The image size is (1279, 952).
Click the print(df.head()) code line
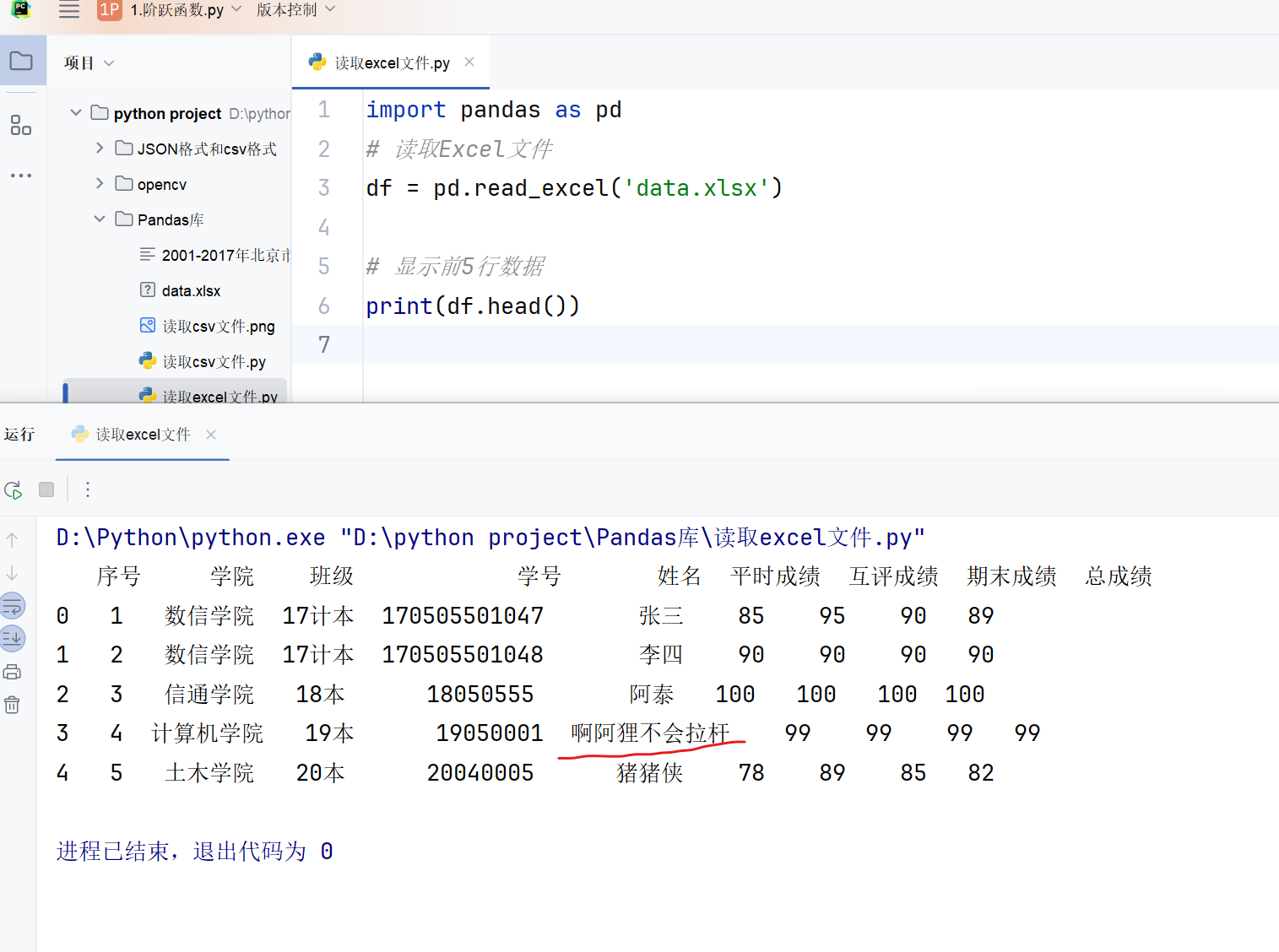(473, 306)
